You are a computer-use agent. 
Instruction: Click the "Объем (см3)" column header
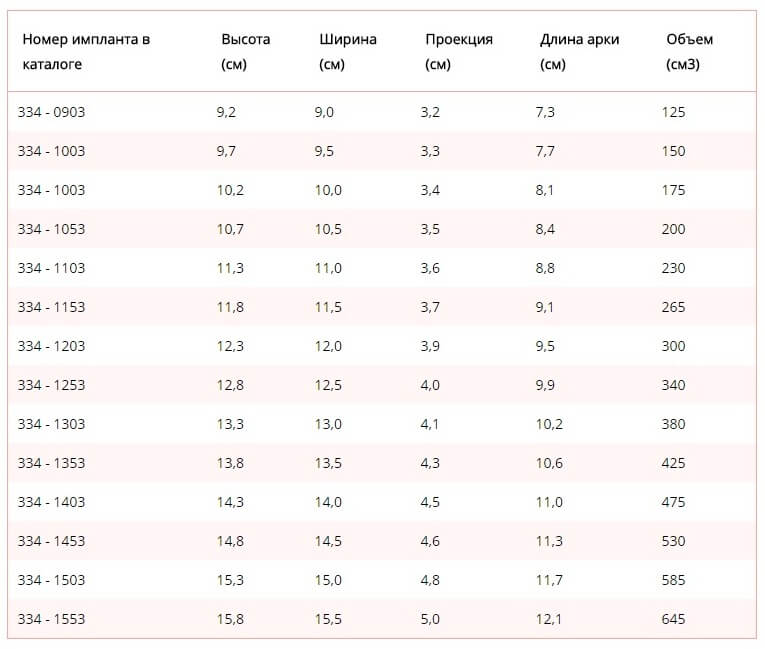click(689, 52)
